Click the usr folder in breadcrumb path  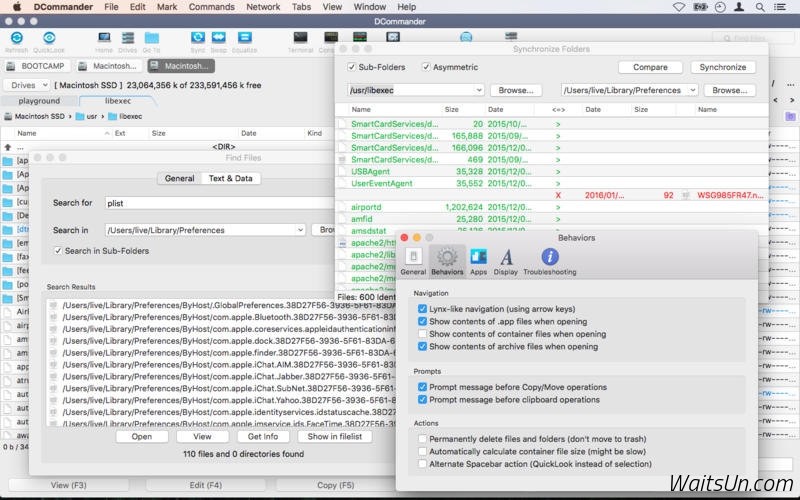[x=87, y=116]
